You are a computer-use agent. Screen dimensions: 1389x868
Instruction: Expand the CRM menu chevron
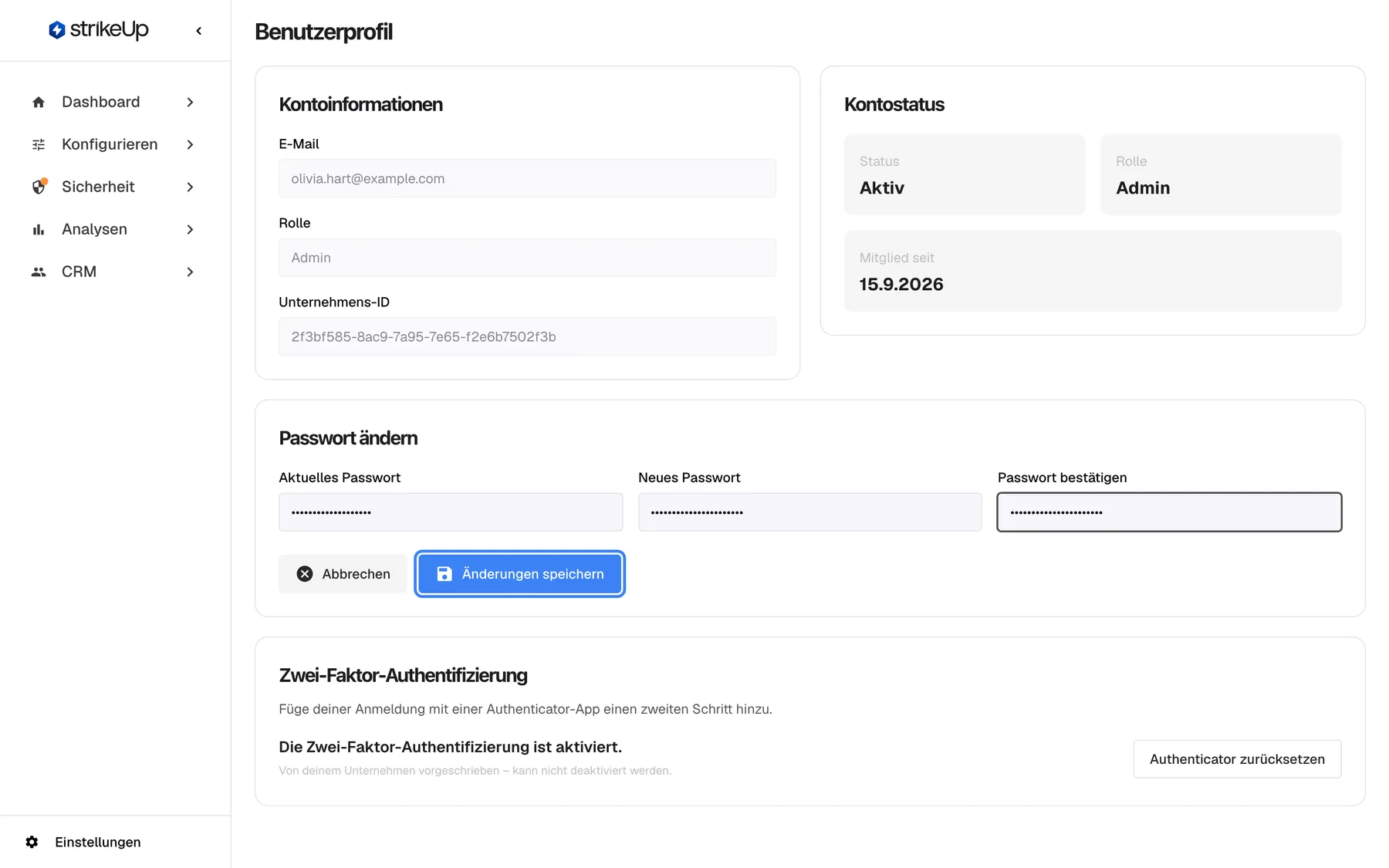tap(190, 272)
